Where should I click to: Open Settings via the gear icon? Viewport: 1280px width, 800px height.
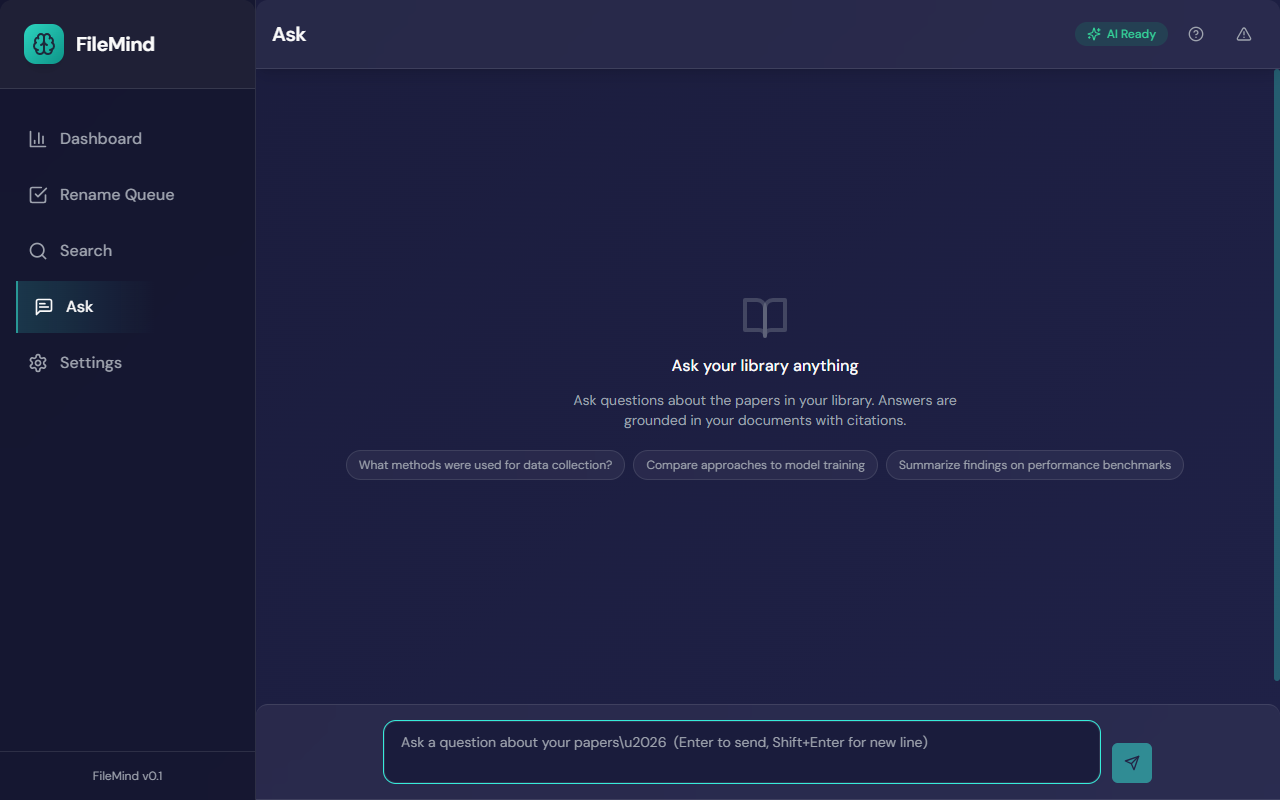tap(37, 362)
